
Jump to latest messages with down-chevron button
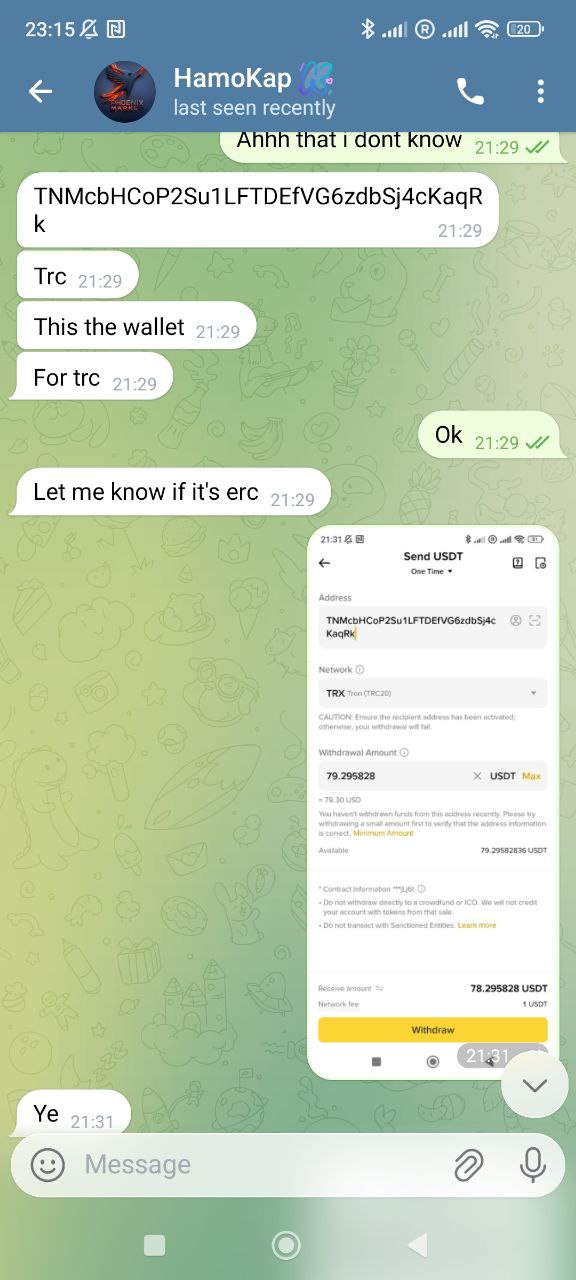point(535,1085)
